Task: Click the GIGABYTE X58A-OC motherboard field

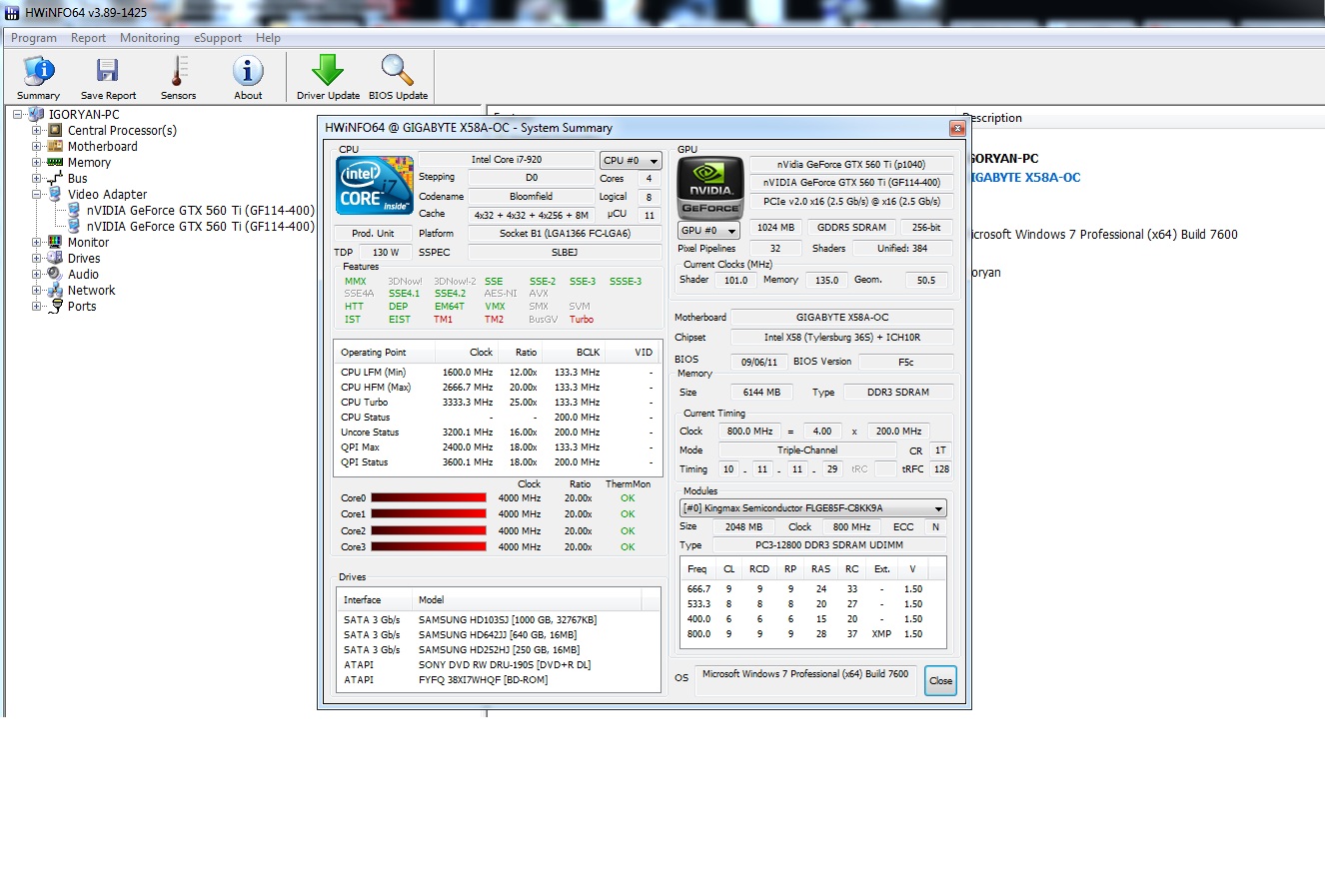Action: 841,317
